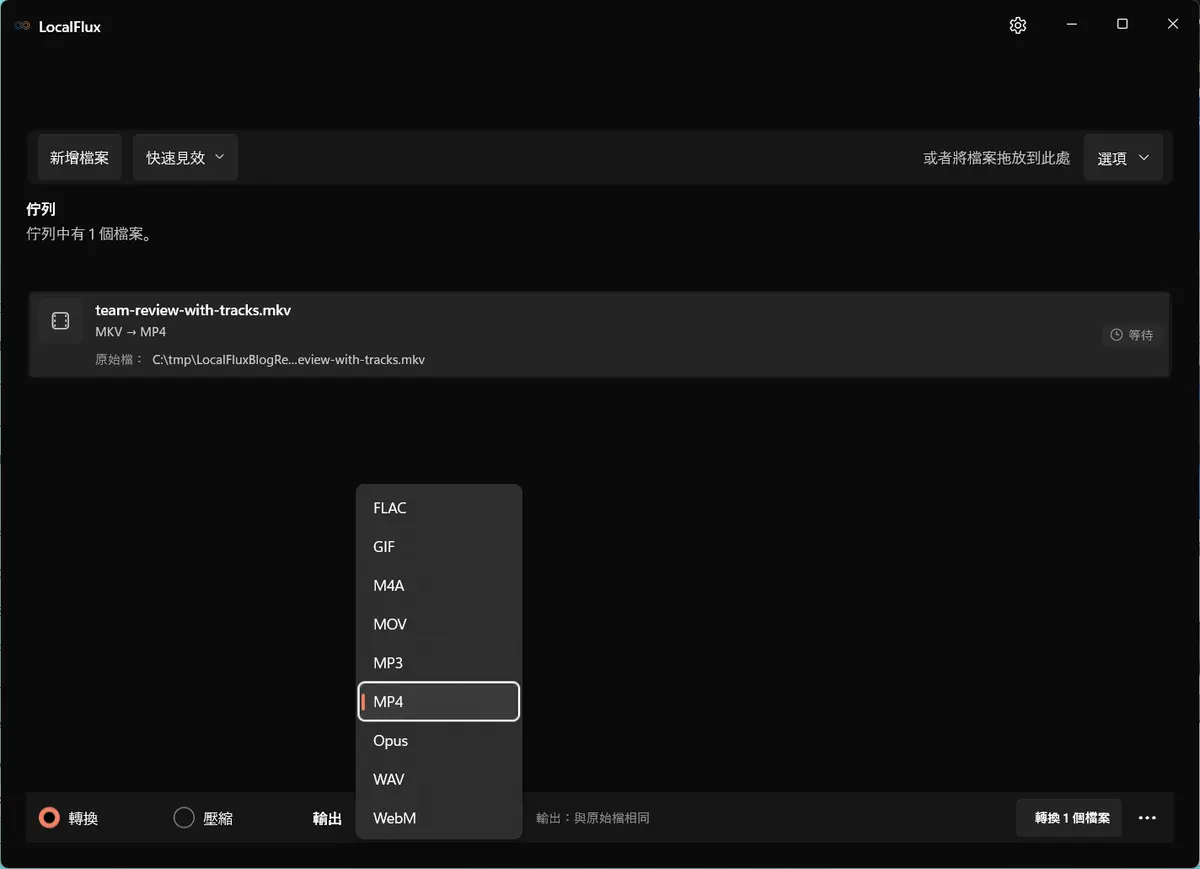Open settings via the gear icon
The width and height of the screenshot is (1200, 869).
[1018, 25]
